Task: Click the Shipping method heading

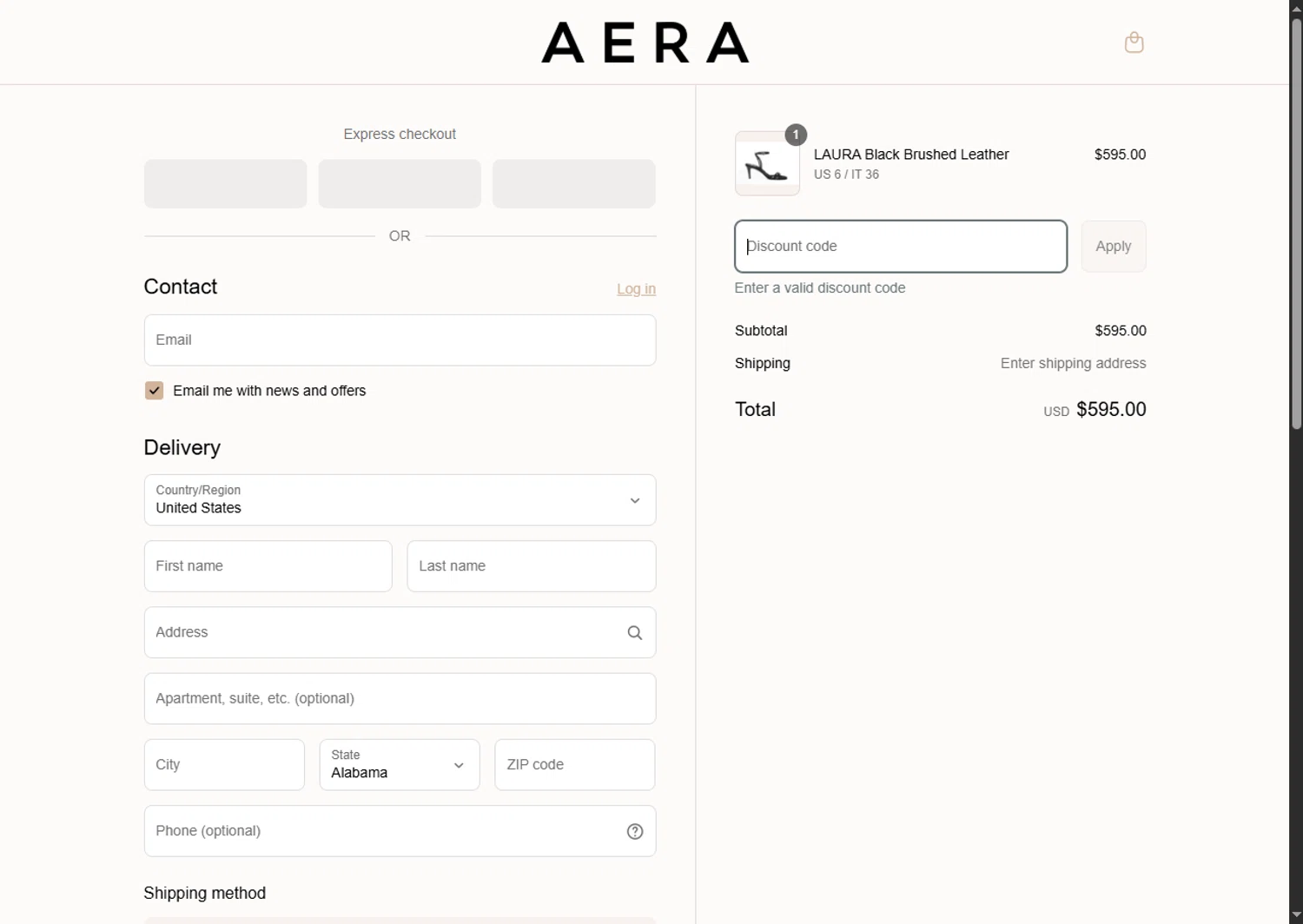Action: (x=205, y=894)
